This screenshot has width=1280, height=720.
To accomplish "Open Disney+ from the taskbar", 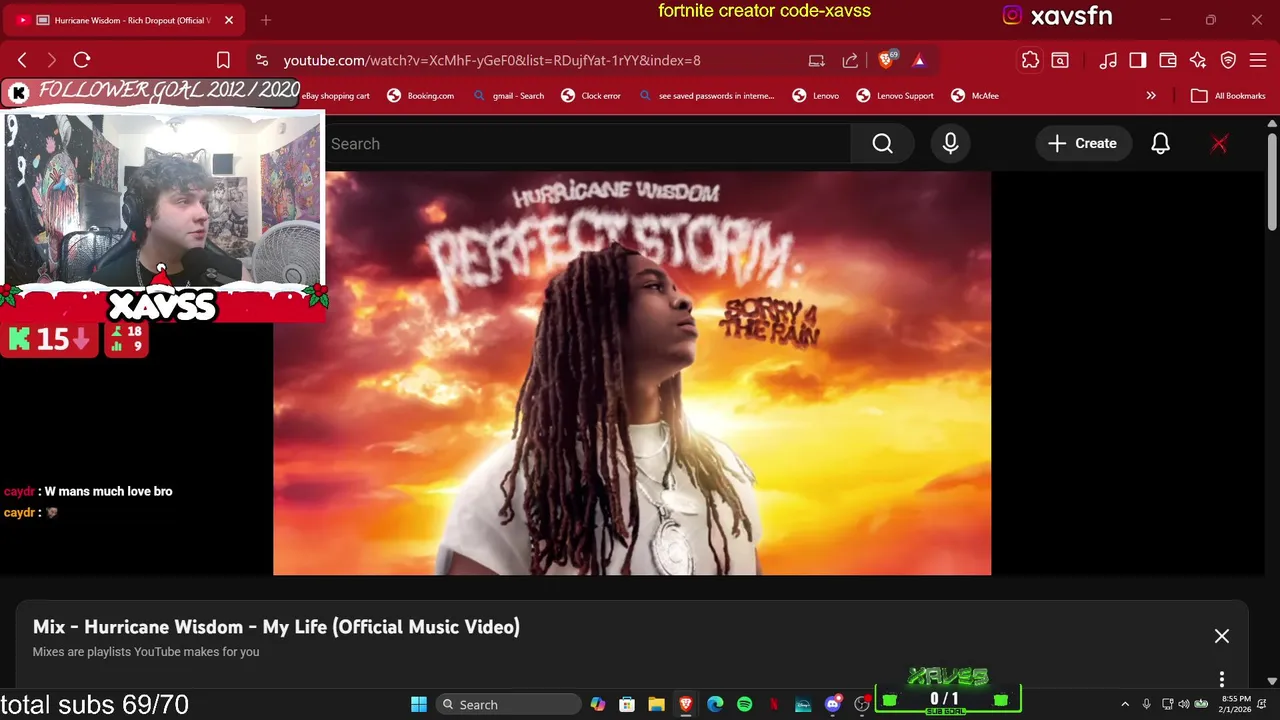I will [803, 704].
